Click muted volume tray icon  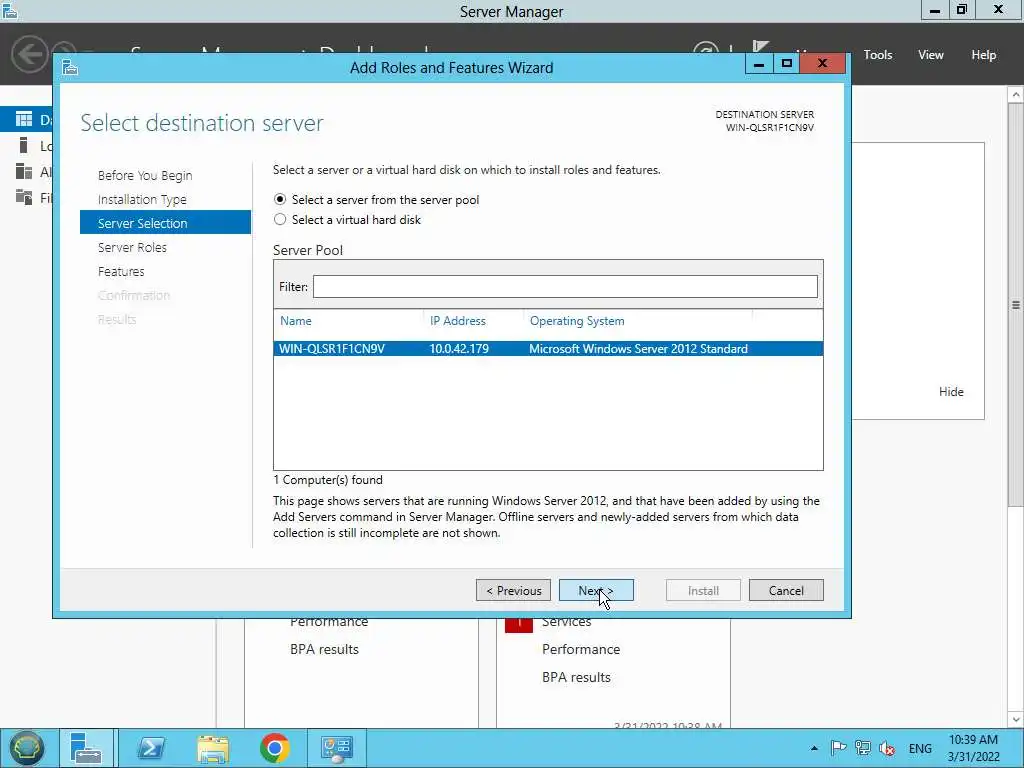pyautogui.click(x=887, y=748)
